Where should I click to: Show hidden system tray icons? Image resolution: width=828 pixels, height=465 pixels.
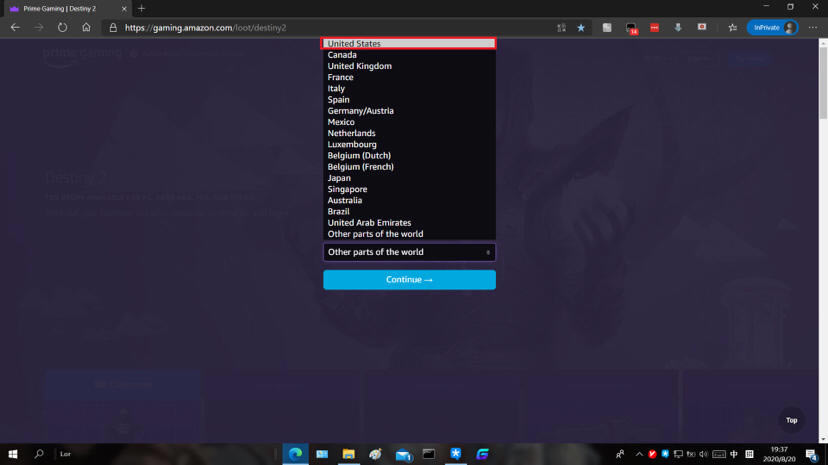point(639,454)
